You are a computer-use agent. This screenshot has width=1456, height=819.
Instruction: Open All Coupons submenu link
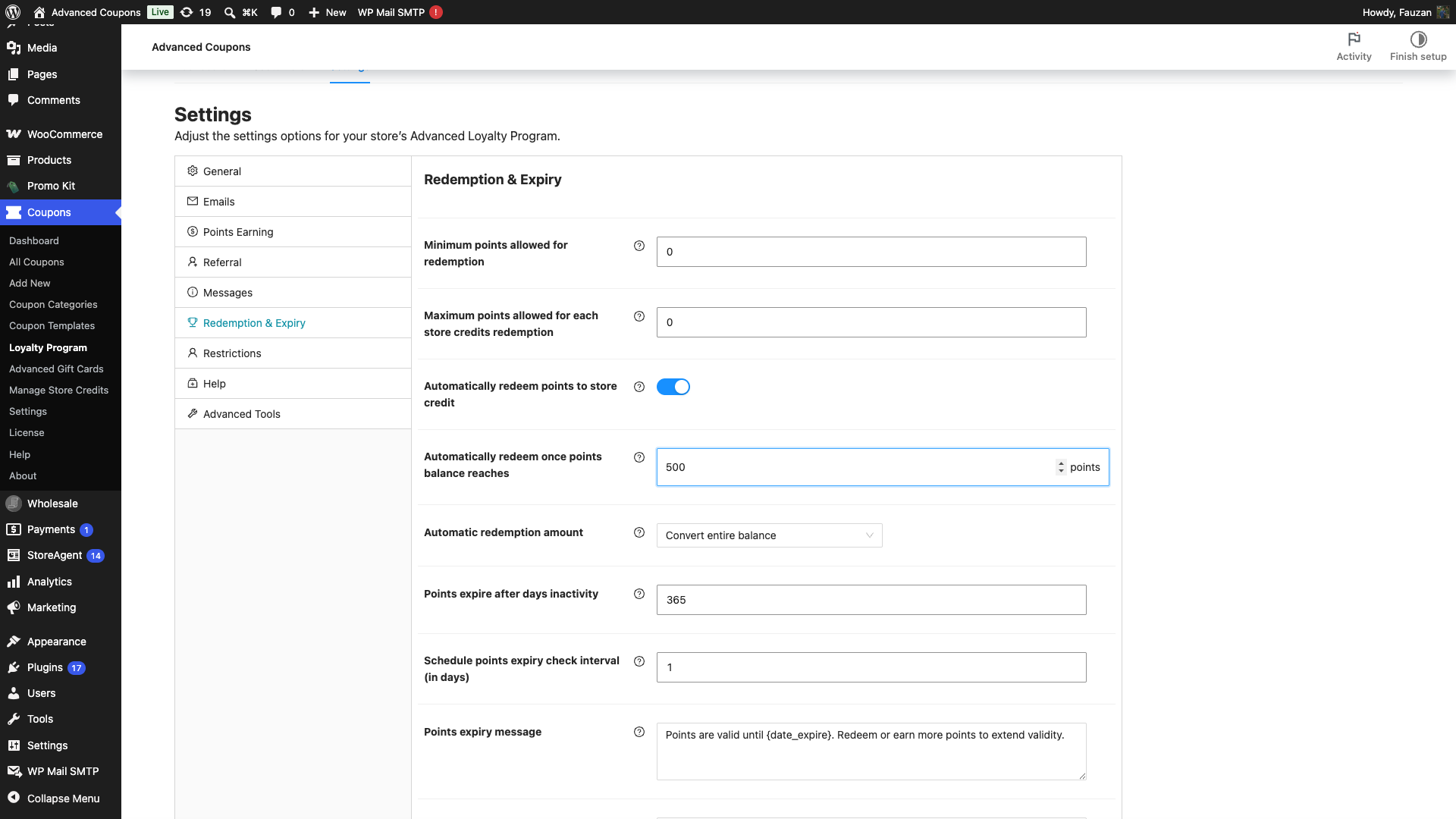(x=36, y=262)
